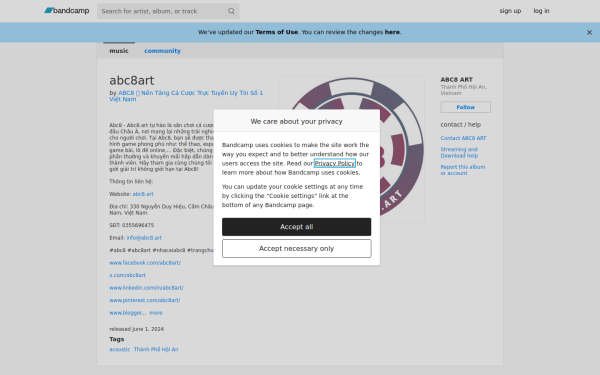Image resolution: width=600 pixels, height=375 pixels.
Task: Click the search magnifier icon
Action: (x=231, y=11)
